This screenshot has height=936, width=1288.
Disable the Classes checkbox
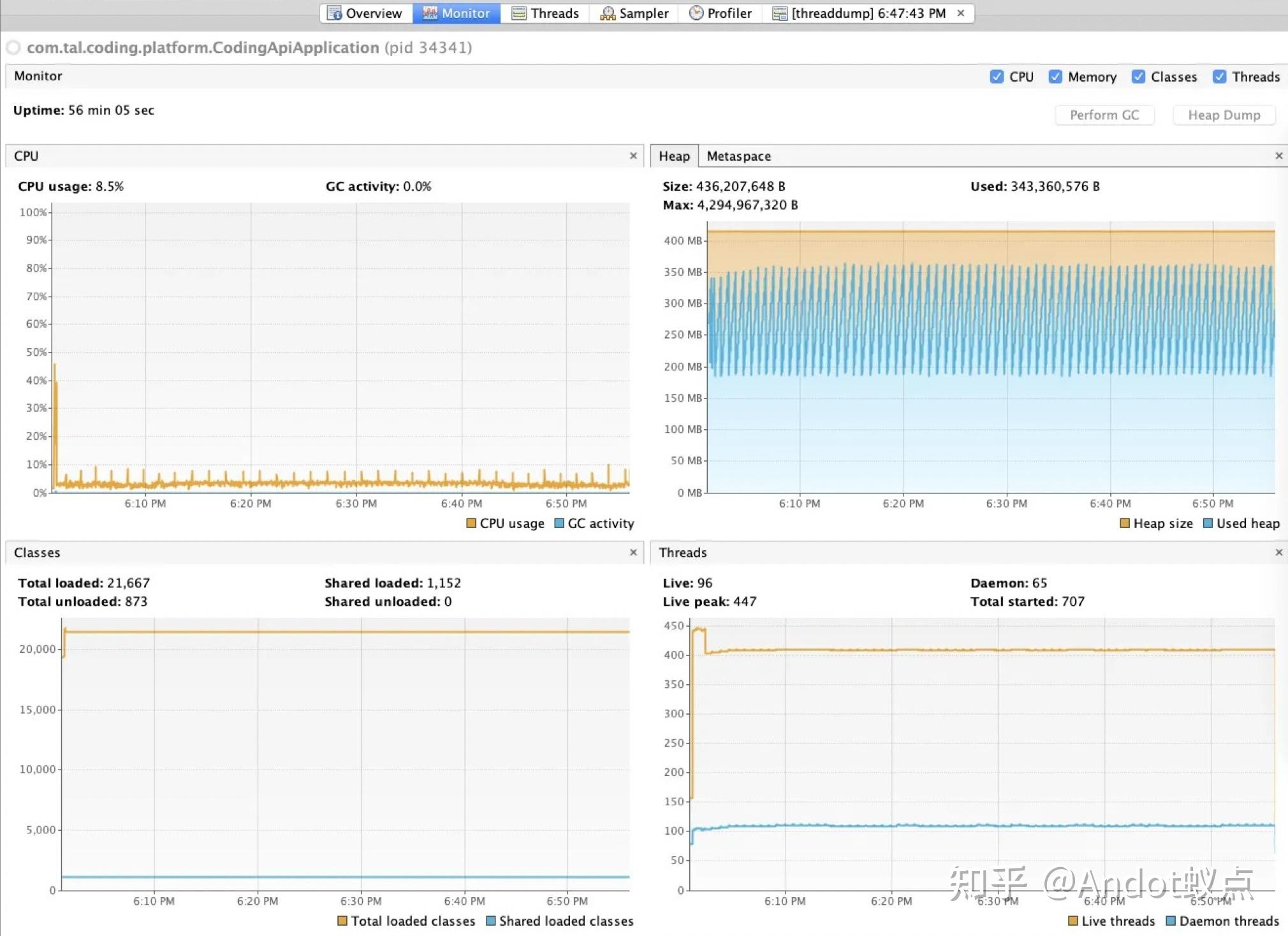[1138, 77]
